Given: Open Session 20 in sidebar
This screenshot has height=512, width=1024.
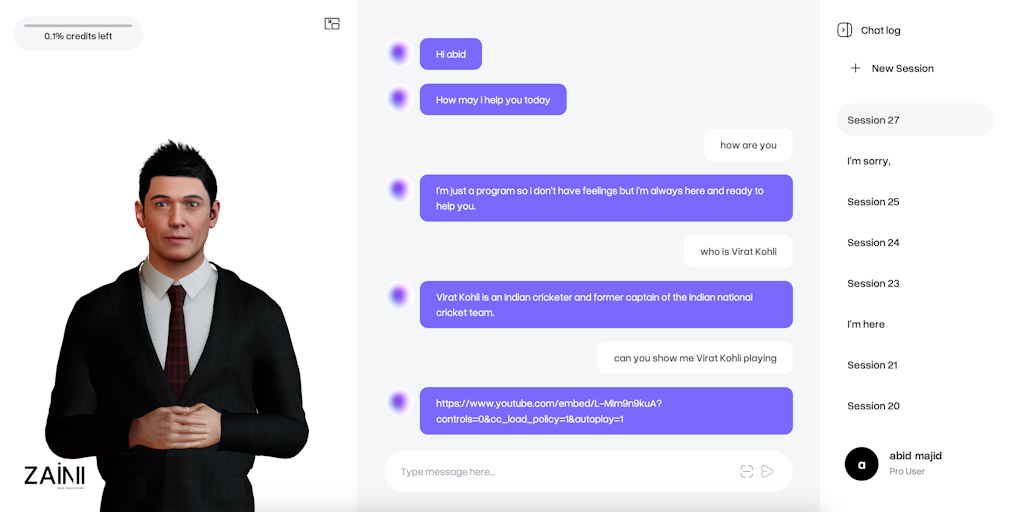Looking at the screenshot, I should point(914,406).
